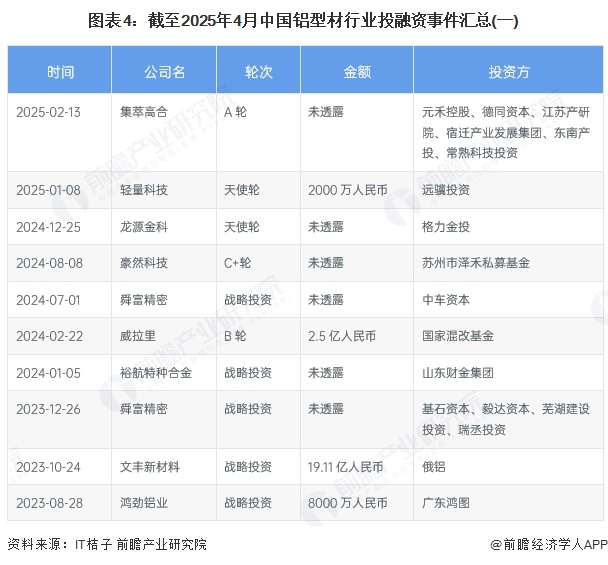Viewport: 608px width, 565px height.
Task: Click company name 轻量科技
Action: (144, 190)
